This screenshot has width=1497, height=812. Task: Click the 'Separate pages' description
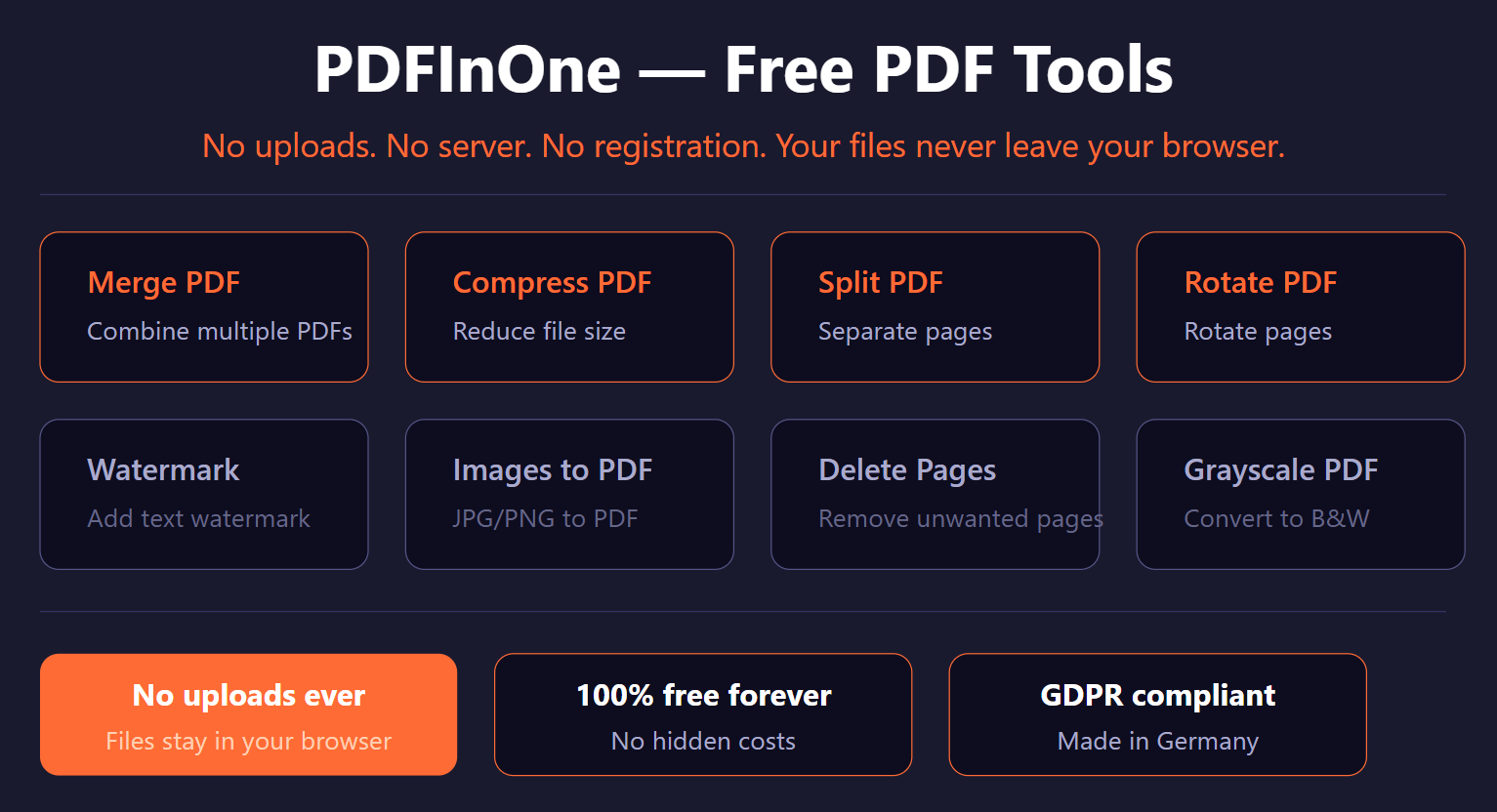click(x=905, y=331)
